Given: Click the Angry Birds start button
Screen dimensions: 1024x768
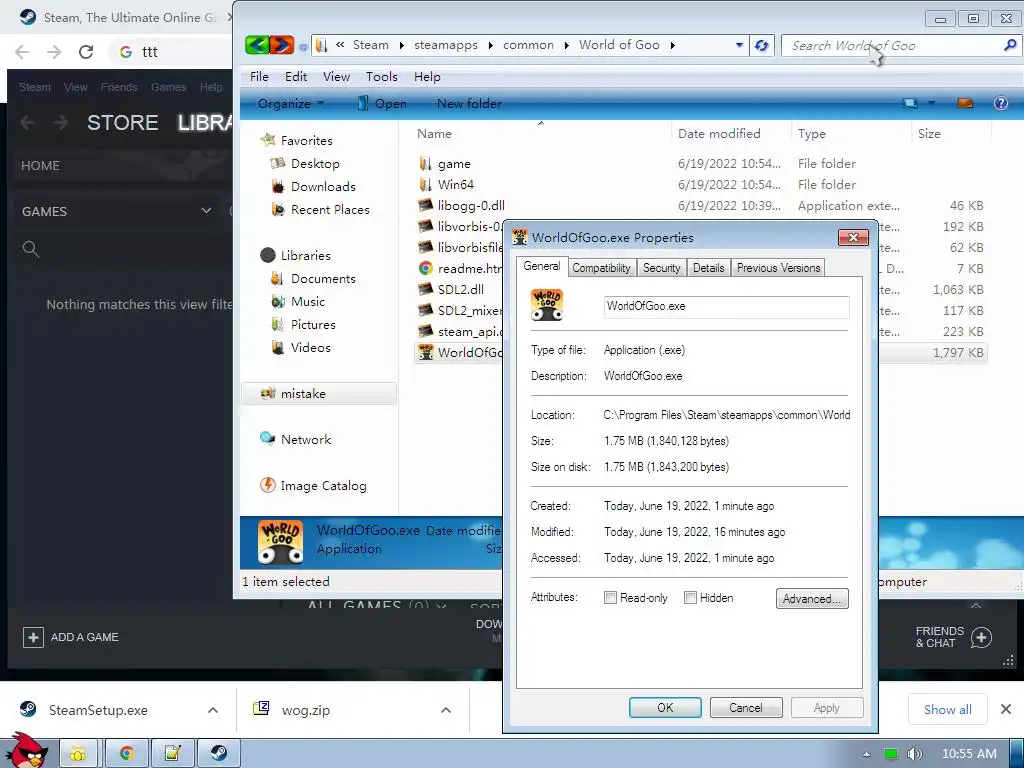Looking at the screenshot, I should [x=26, y=750].
